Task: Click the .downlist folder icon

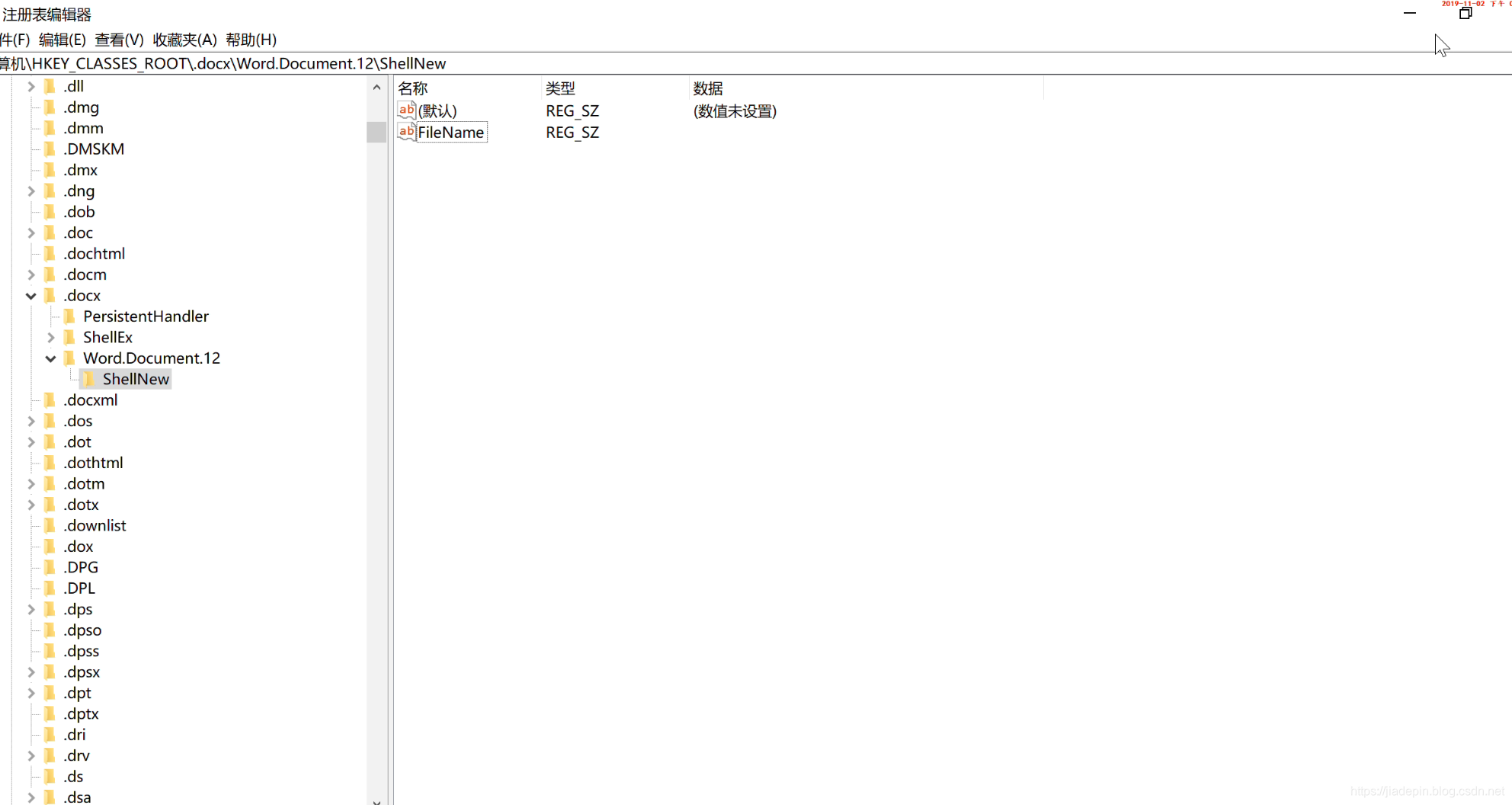Action: [x=50, y=526]
